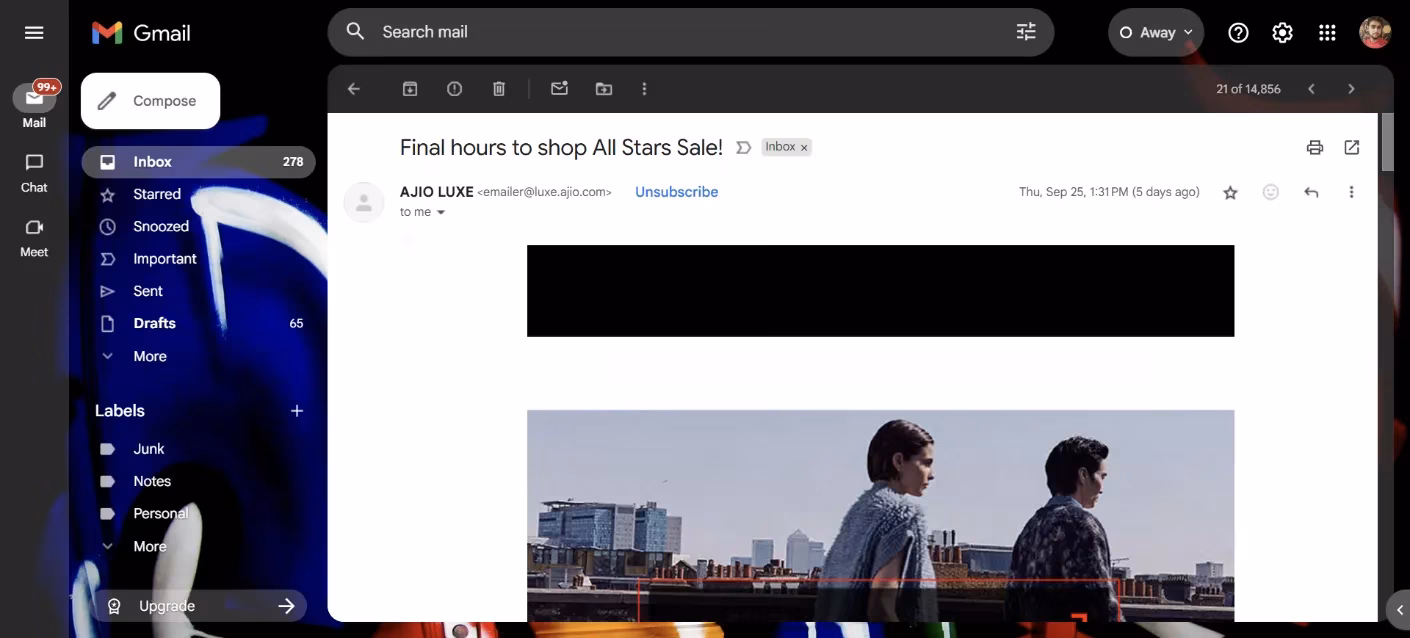Remove the Inbox label from email
1410x638 pixels.
click(x=804, y=148)
